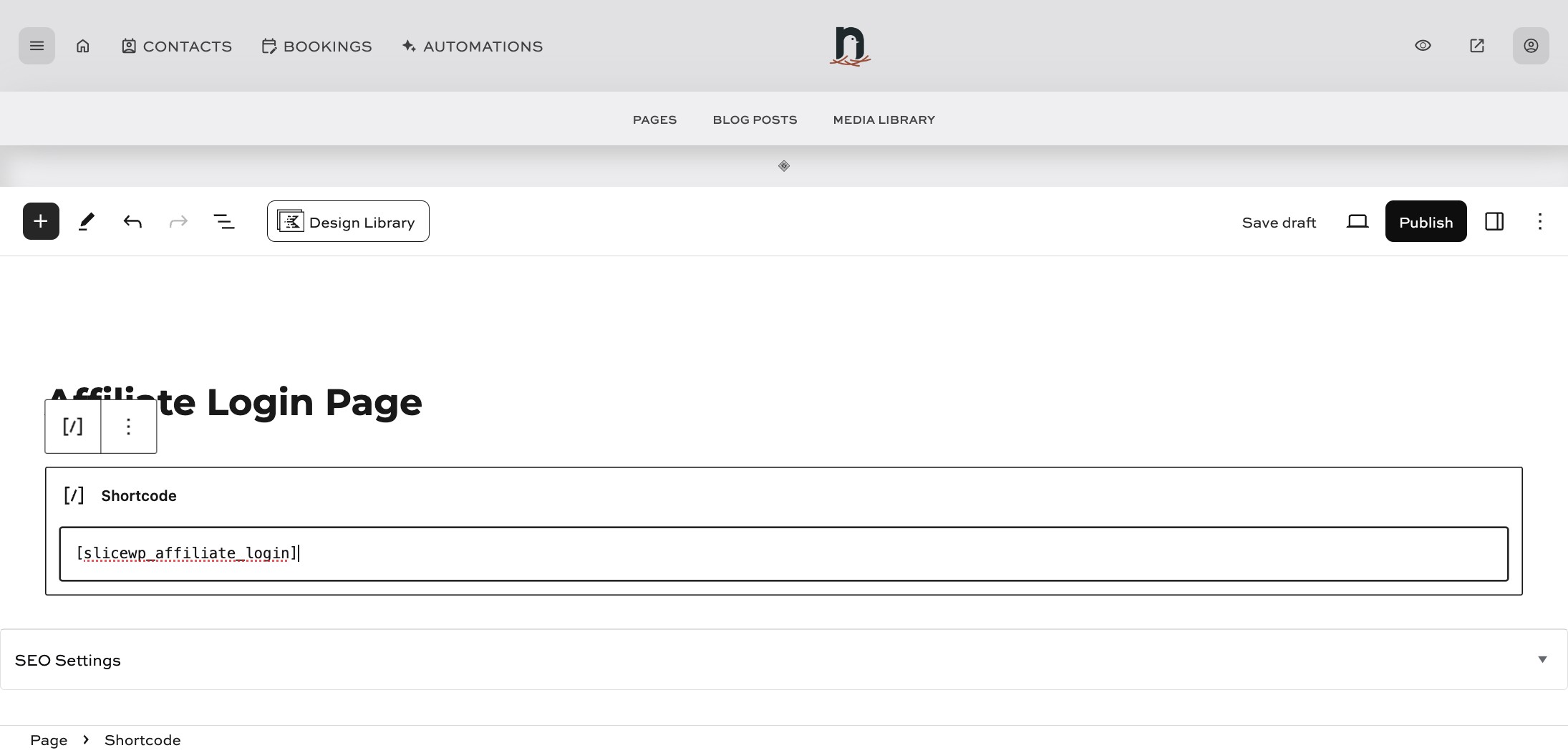Open the account profile icon
This screenshot has width=1568, height=753.
point(1530,45)
